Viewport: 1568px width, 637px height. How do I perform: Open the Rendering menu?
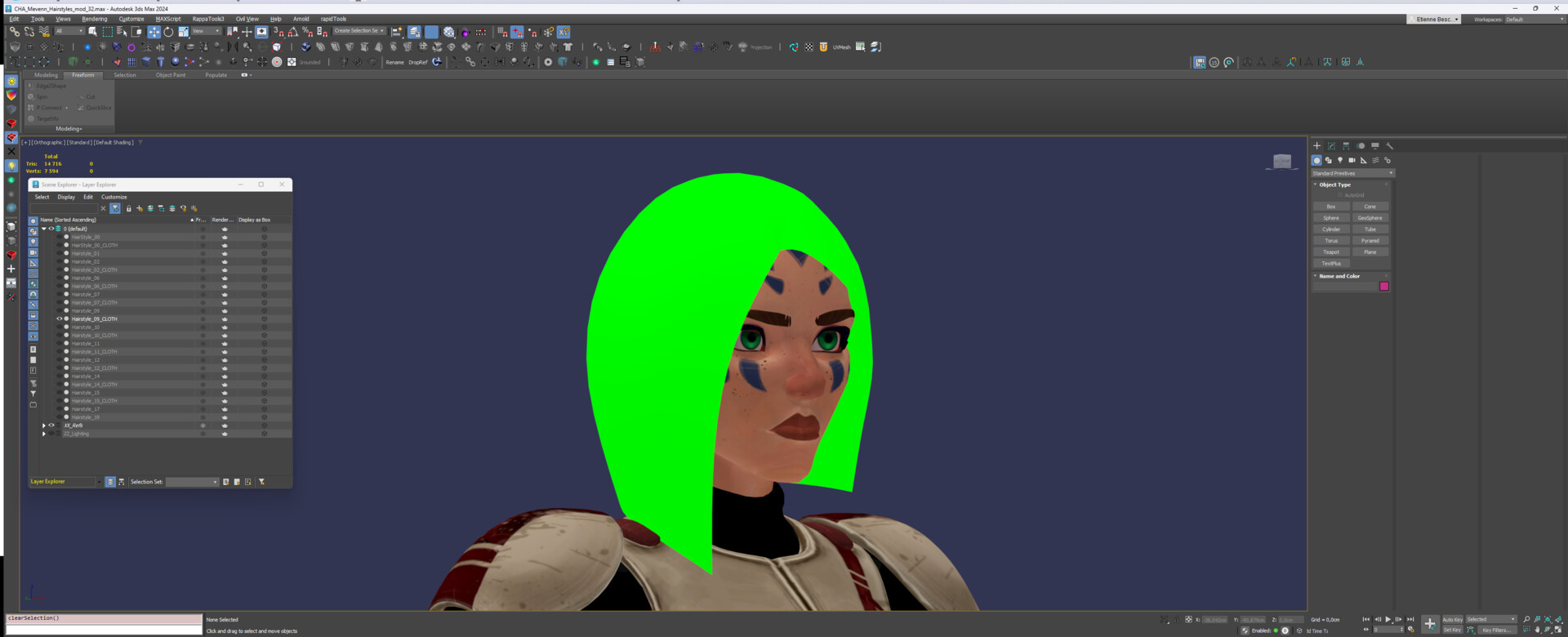click(x=94, y=19)
